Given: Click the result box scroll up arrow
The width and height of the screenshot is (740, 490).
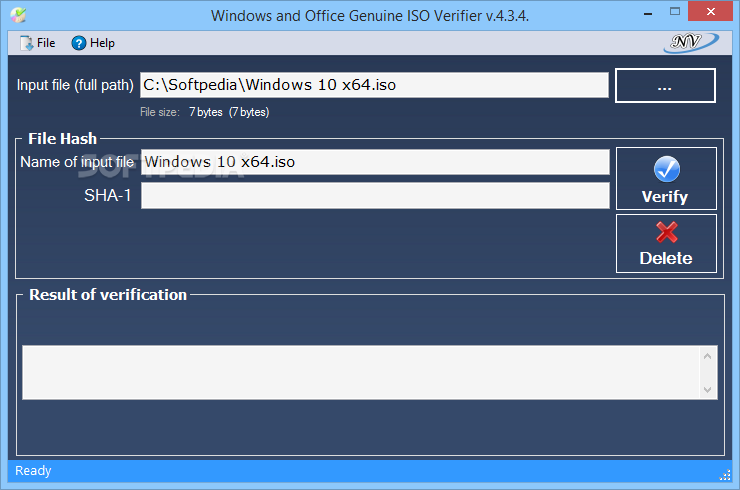Looking at the screenshot, I should (x=707, y=356).
